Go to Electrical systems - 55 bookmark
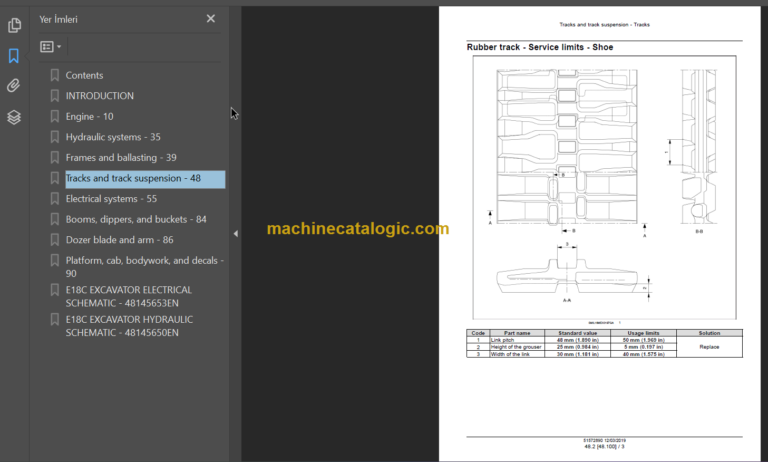This screenshot has height=462, width=768. click(x=111, y=199)
